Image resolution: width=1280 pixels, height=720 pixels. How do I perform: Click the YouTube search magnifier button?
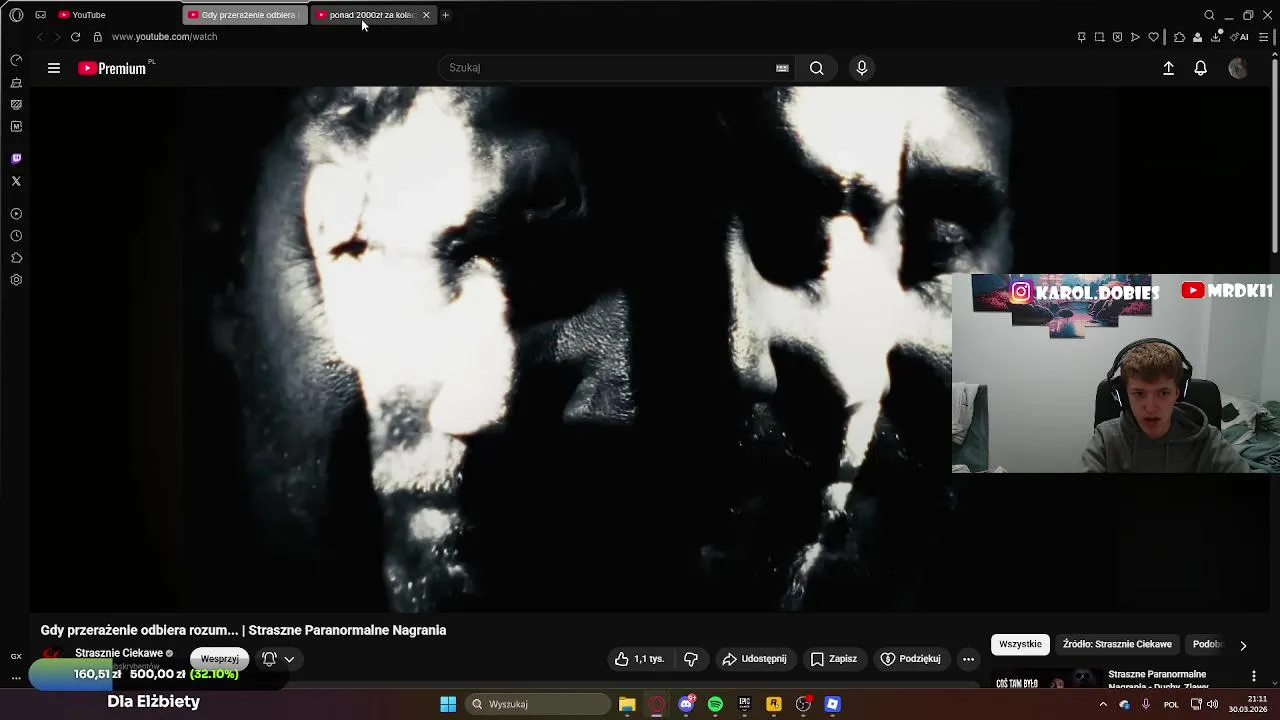tap(817, 68)
